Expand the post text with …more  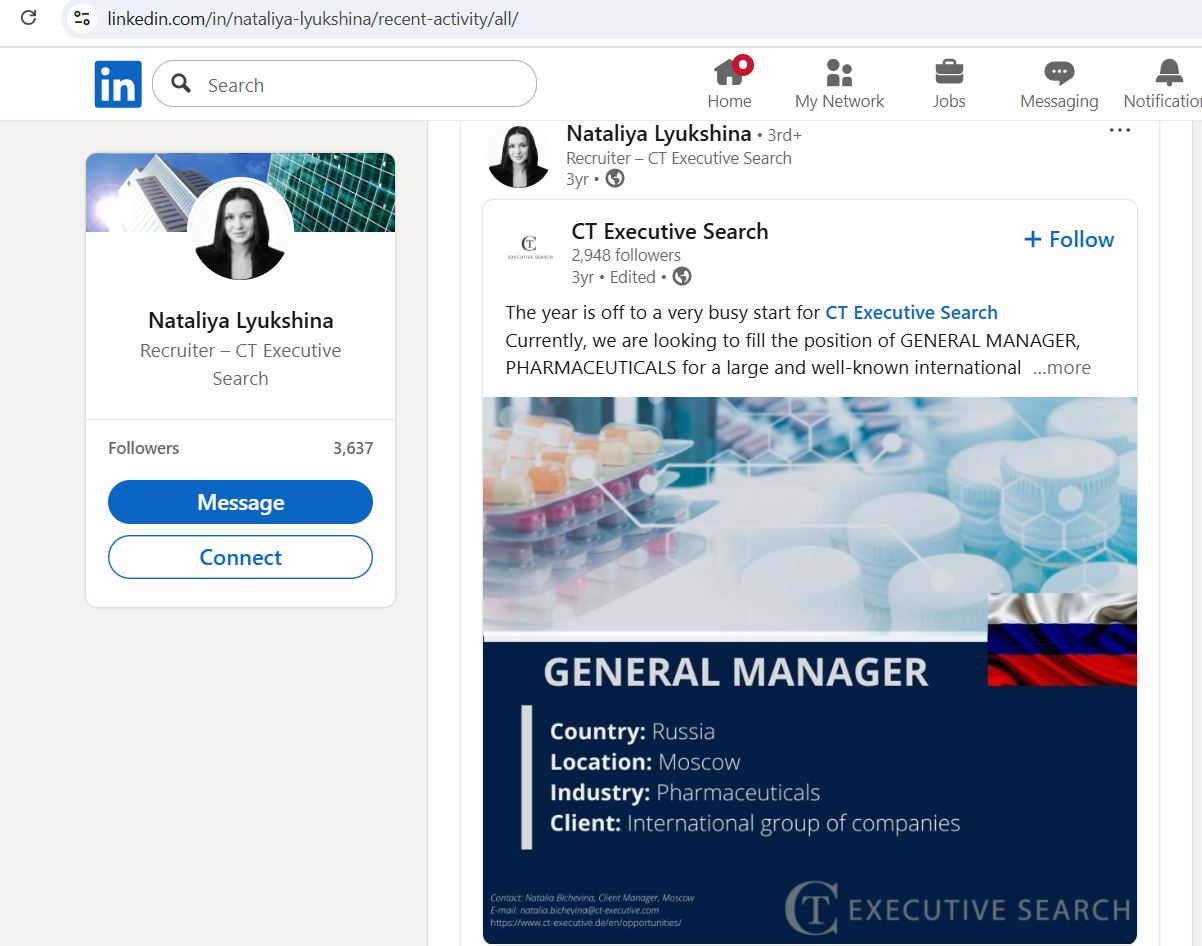pos(1062,367)
